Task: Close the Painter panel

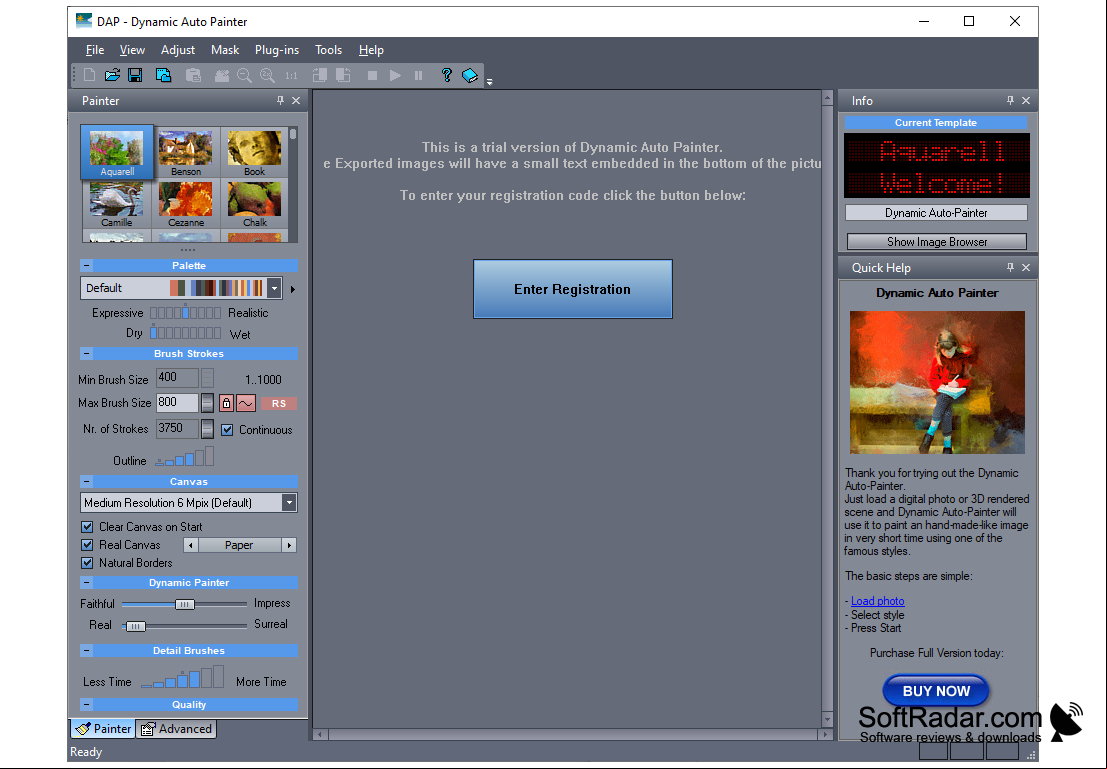Action: [x=297, y=100]
